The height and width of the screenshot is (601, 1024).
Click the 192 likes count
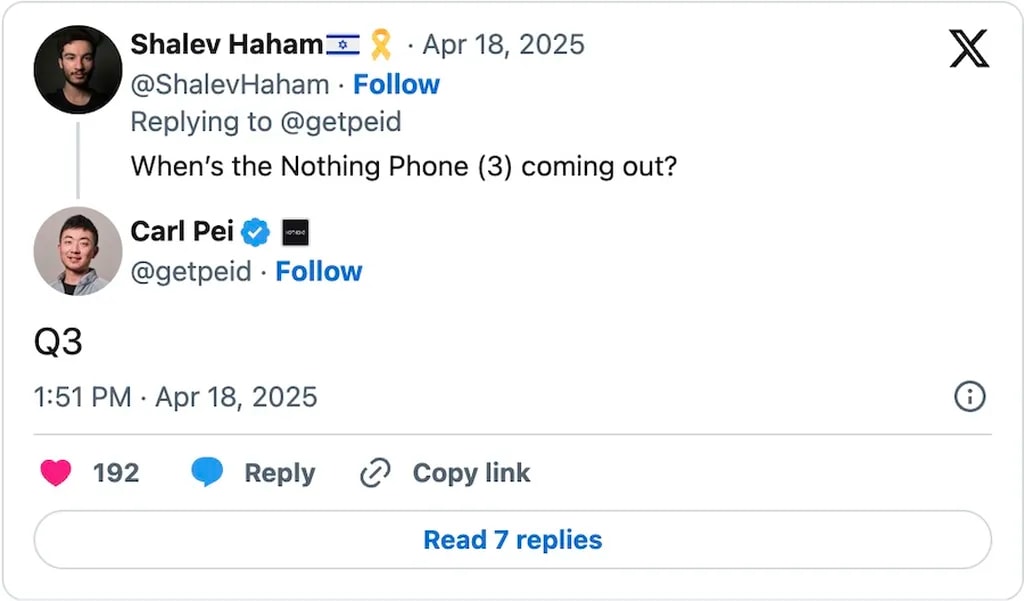click(116, 473)
